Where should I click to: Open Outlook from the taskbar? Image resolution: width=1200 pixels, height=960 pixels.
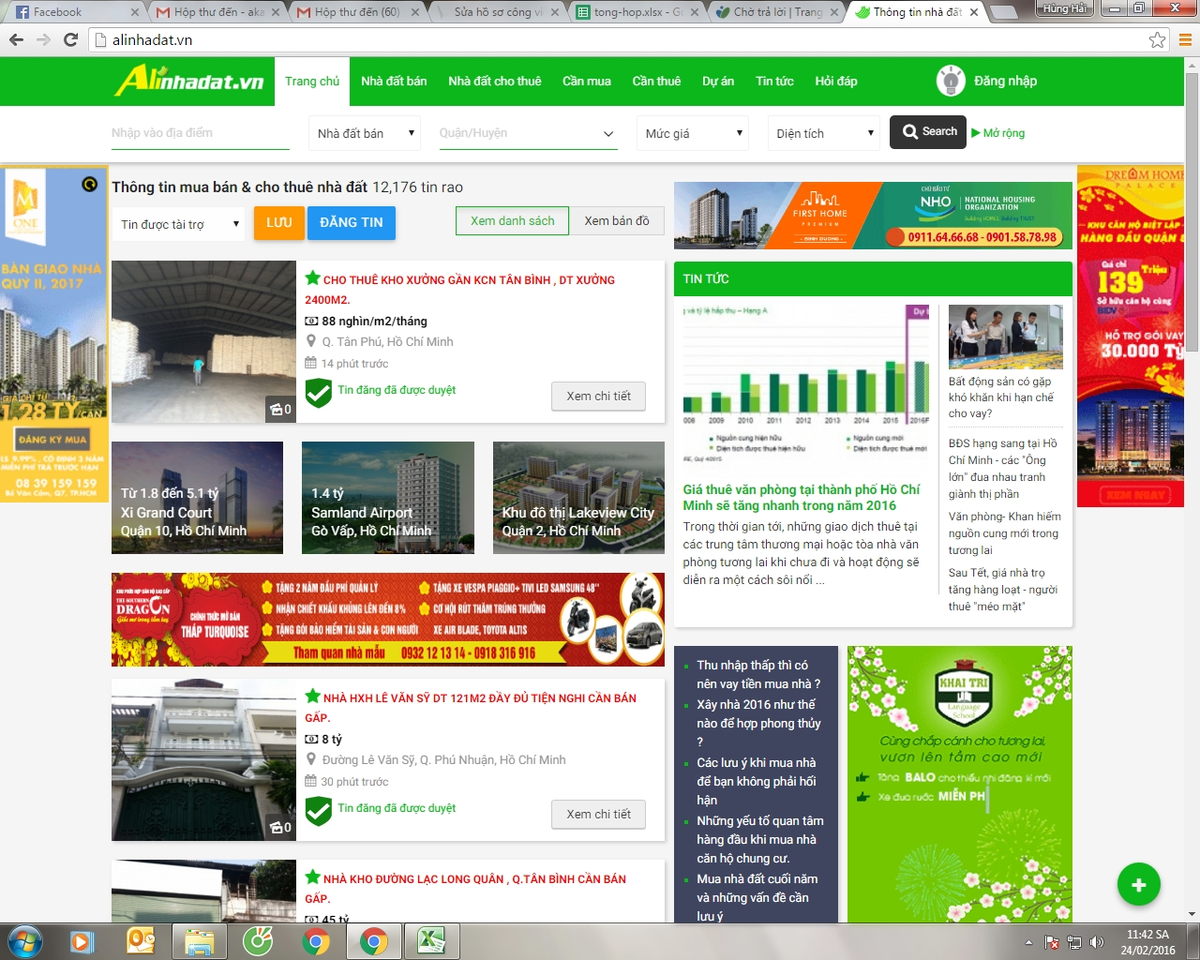[x=139, y=942]
